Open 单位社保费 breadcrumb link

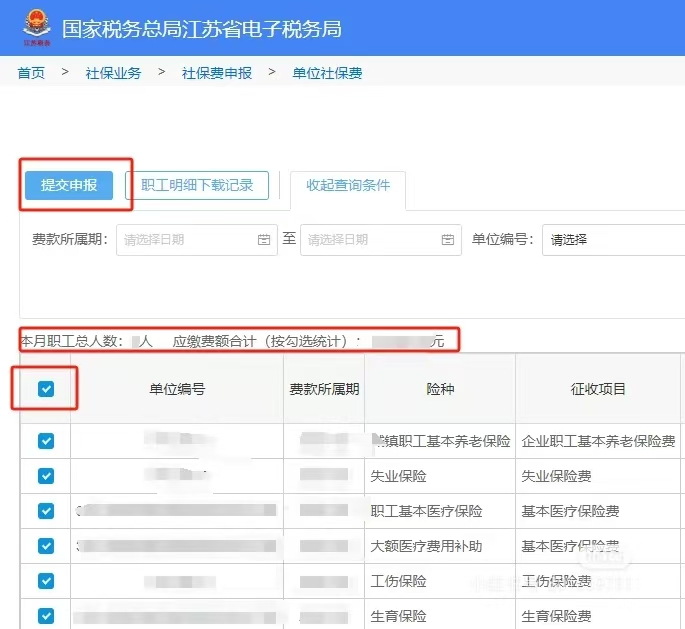pyautogui.click(x=327, y=73)
